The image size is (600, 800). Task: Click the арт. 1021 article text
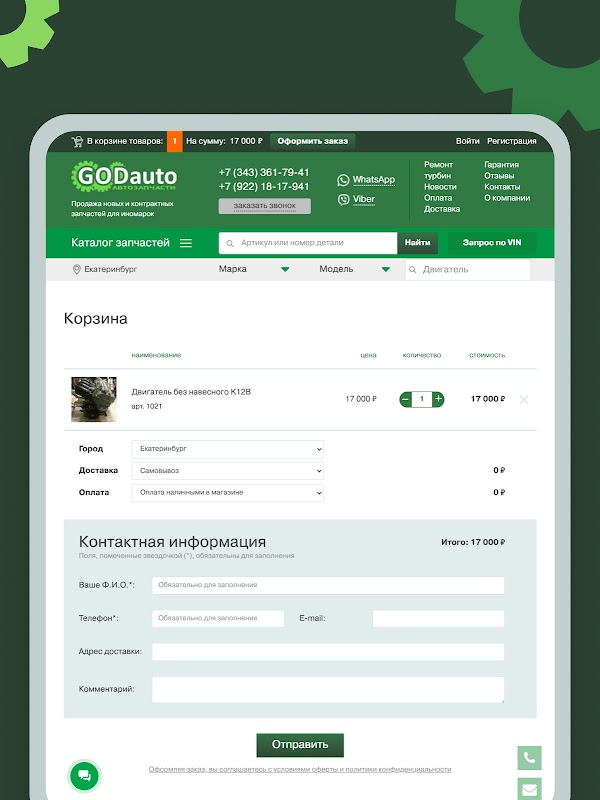[147, 407]
